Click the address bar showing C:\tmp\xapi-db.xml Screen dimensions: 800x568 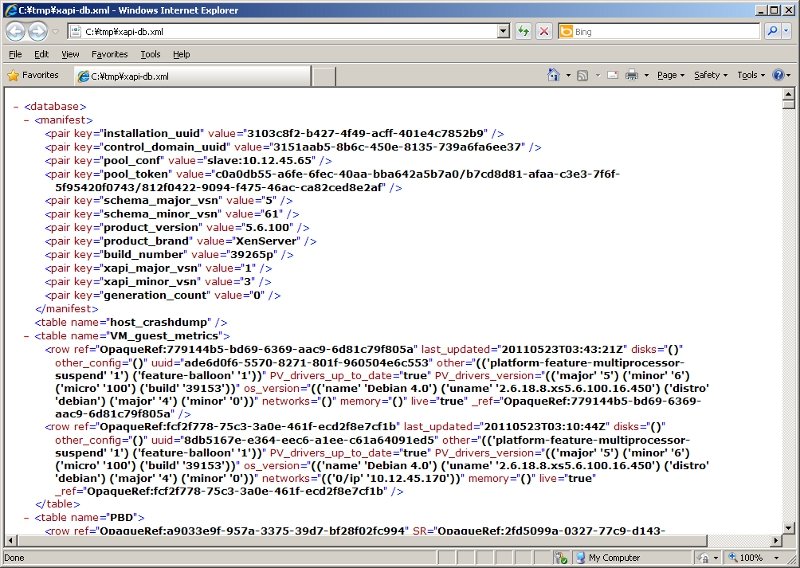(x=283, y=32)
